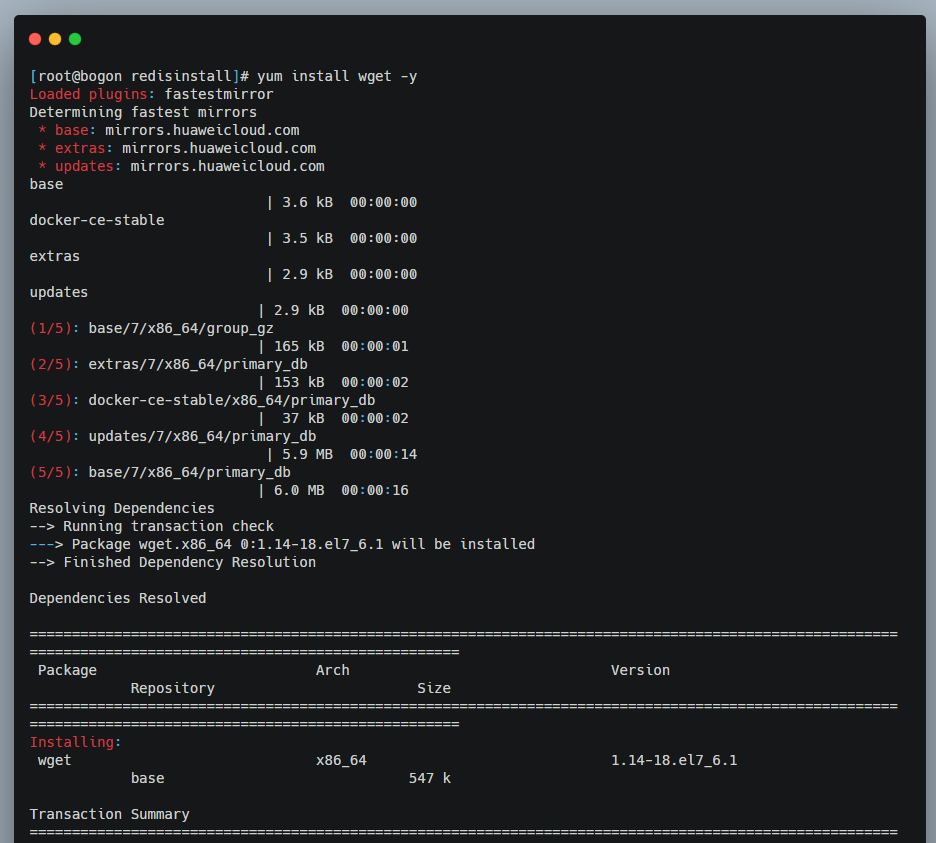936x843 pixels.
Task: Click the green maximize window dot
Action: (x=75, y=39)
